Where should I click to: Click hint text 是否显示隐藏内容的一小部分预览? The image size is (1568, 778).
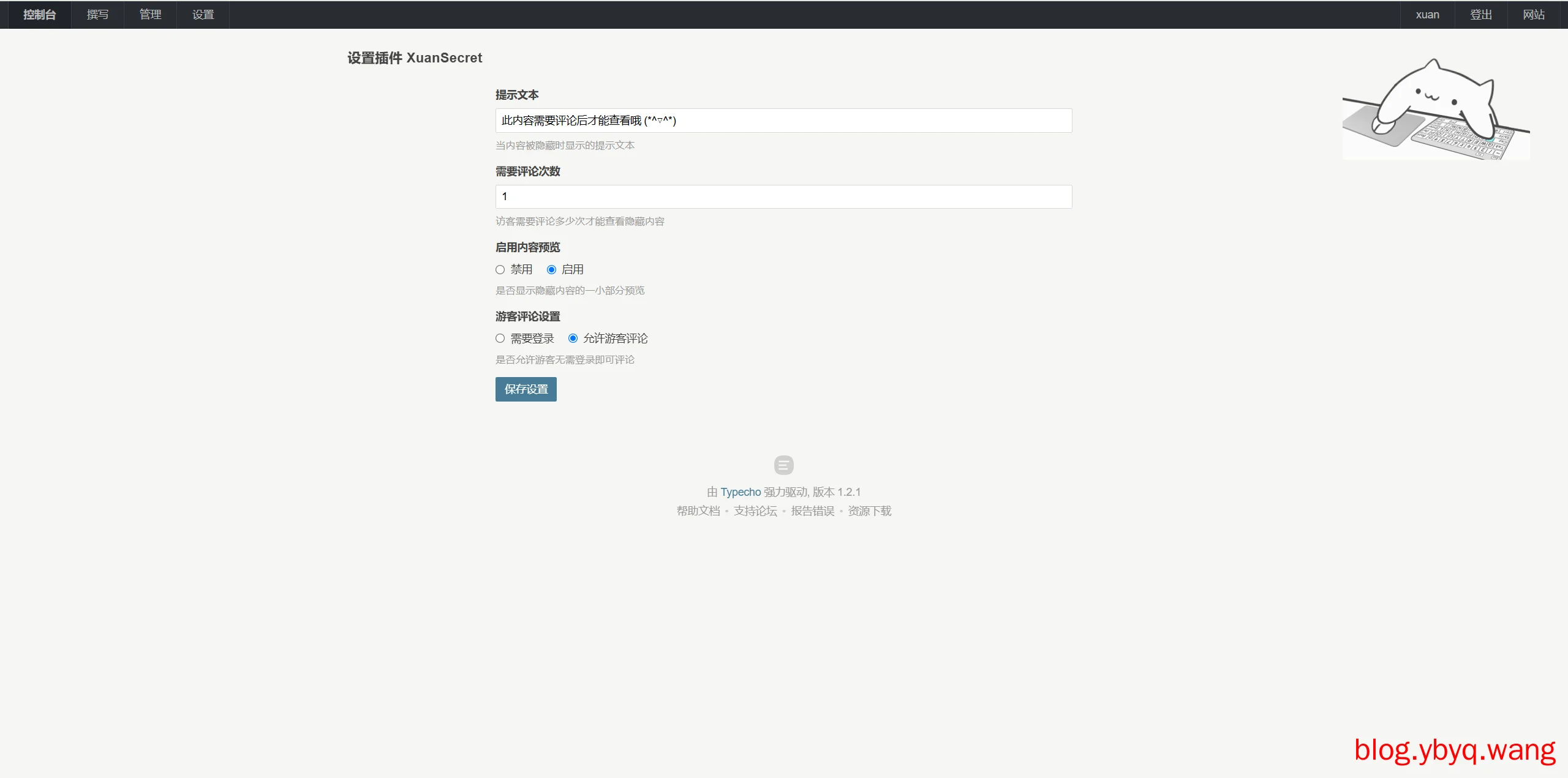click(570, 291)
